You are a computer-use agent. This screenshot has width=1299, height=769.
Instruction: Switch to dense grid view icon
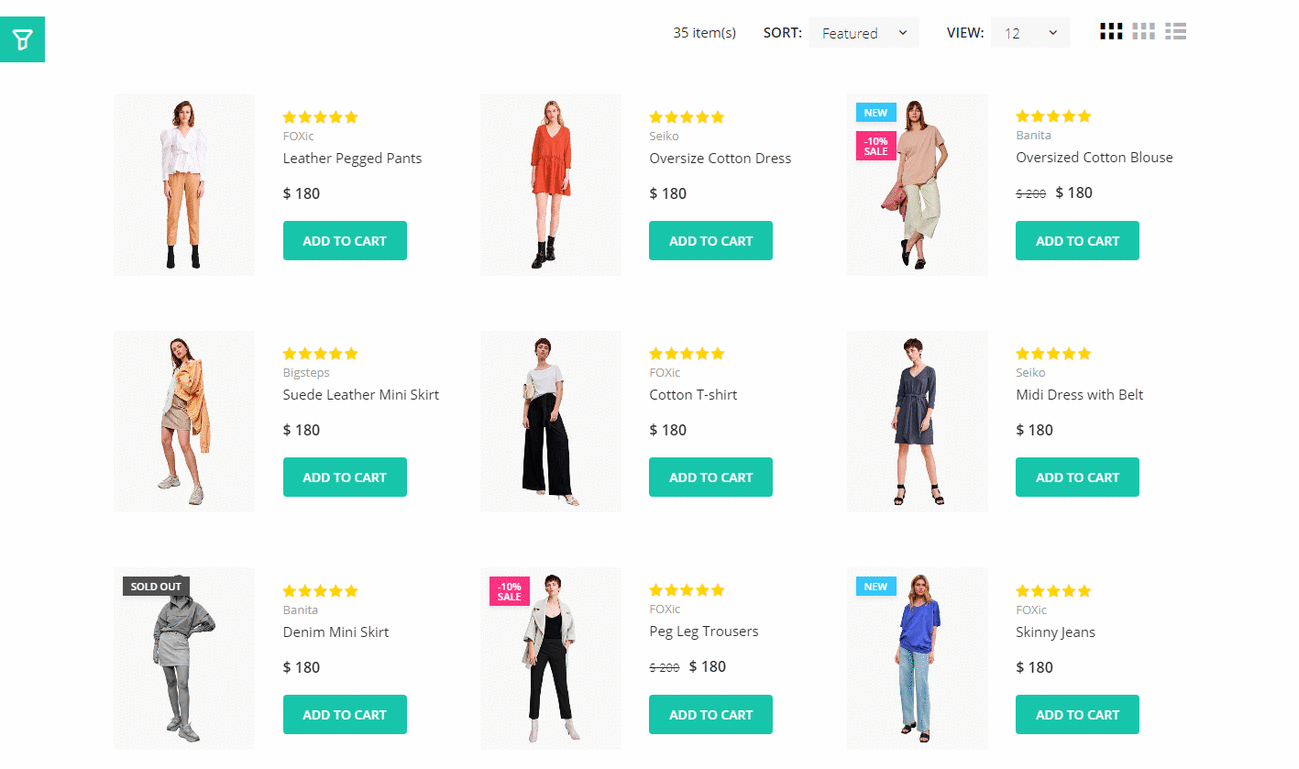click(1111, 32)
